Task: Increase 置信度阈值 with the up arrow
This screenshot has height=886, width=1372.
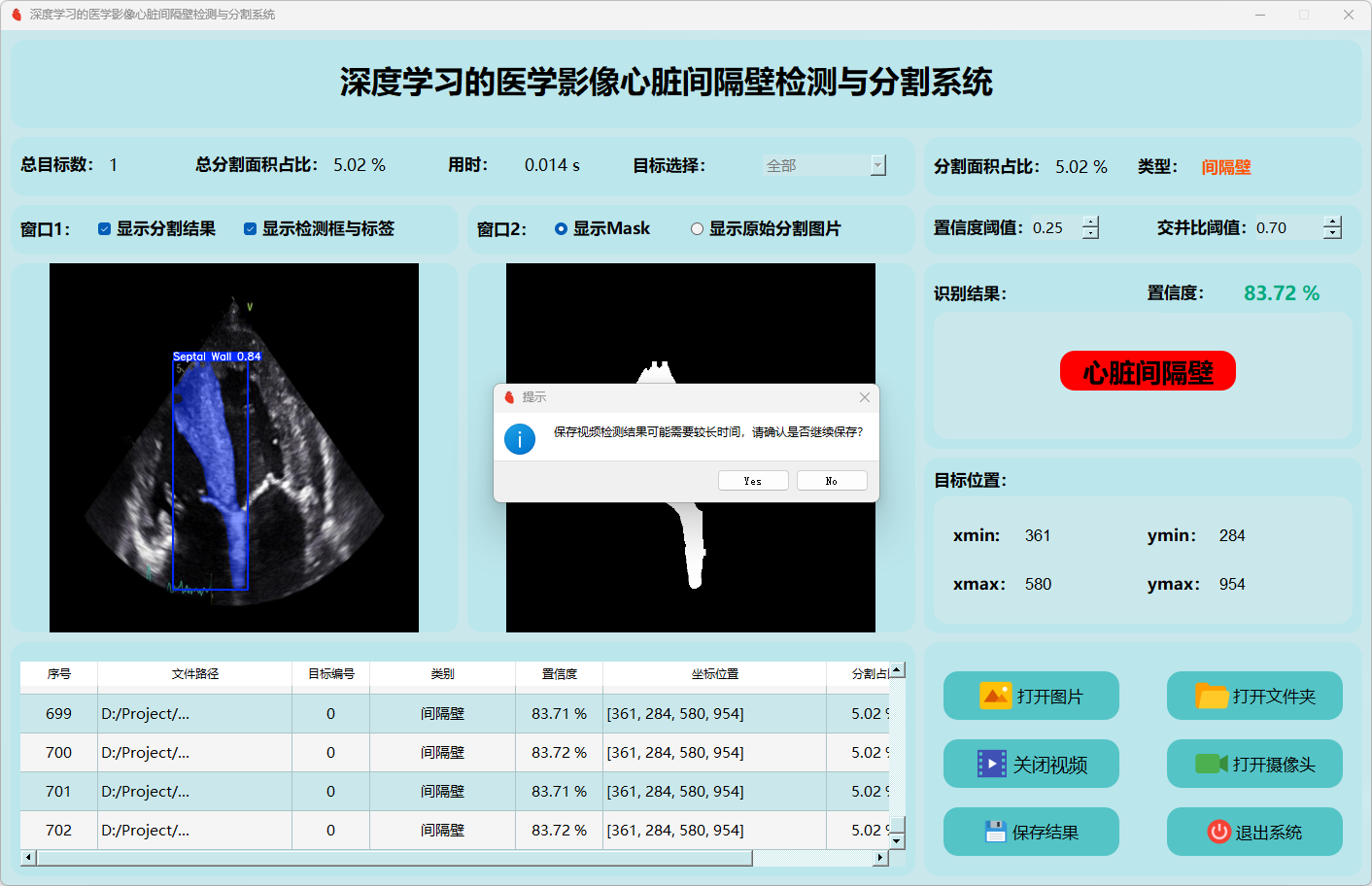Action: 1091,222
